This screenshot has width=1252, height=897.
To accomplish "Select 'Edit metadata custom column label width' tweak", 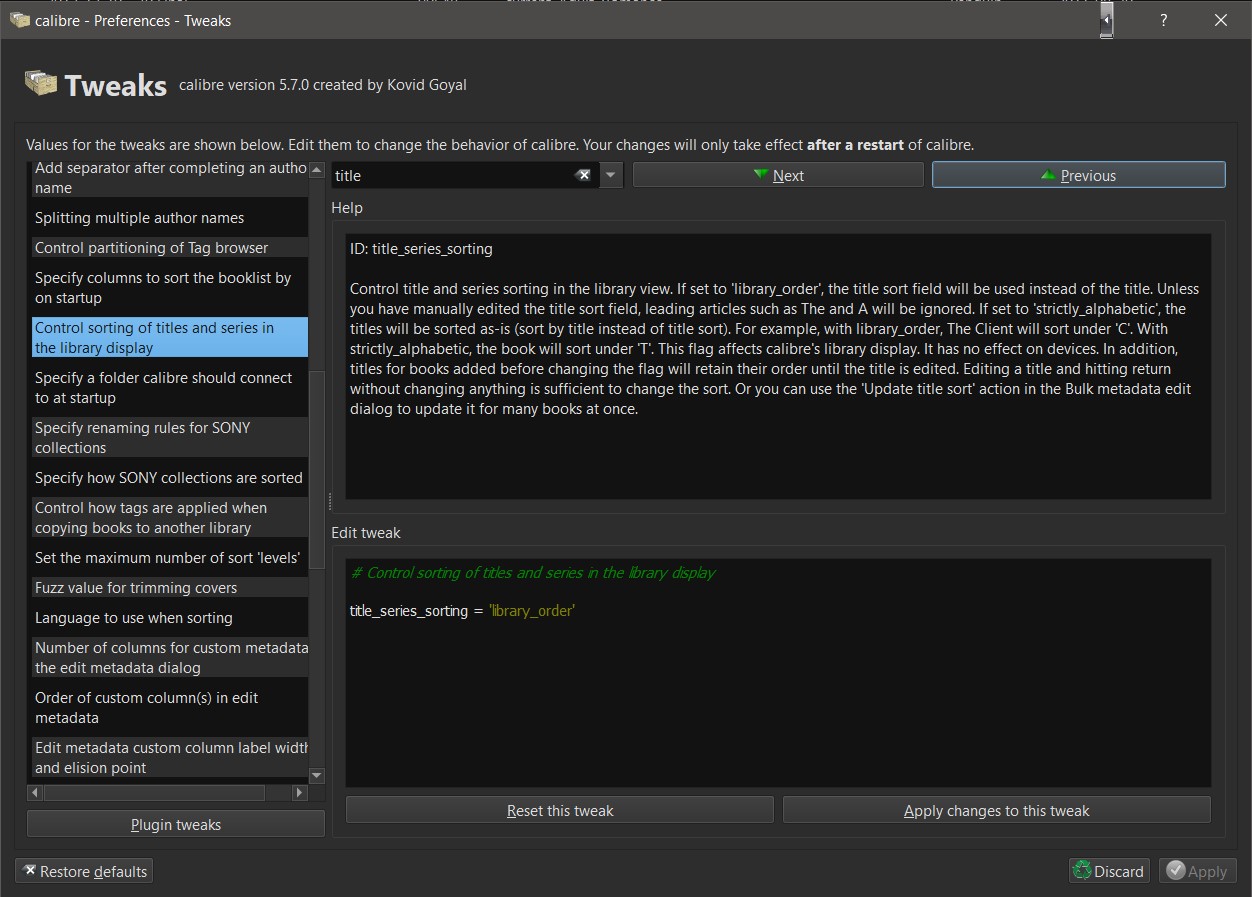I will (x=170, y=758).
